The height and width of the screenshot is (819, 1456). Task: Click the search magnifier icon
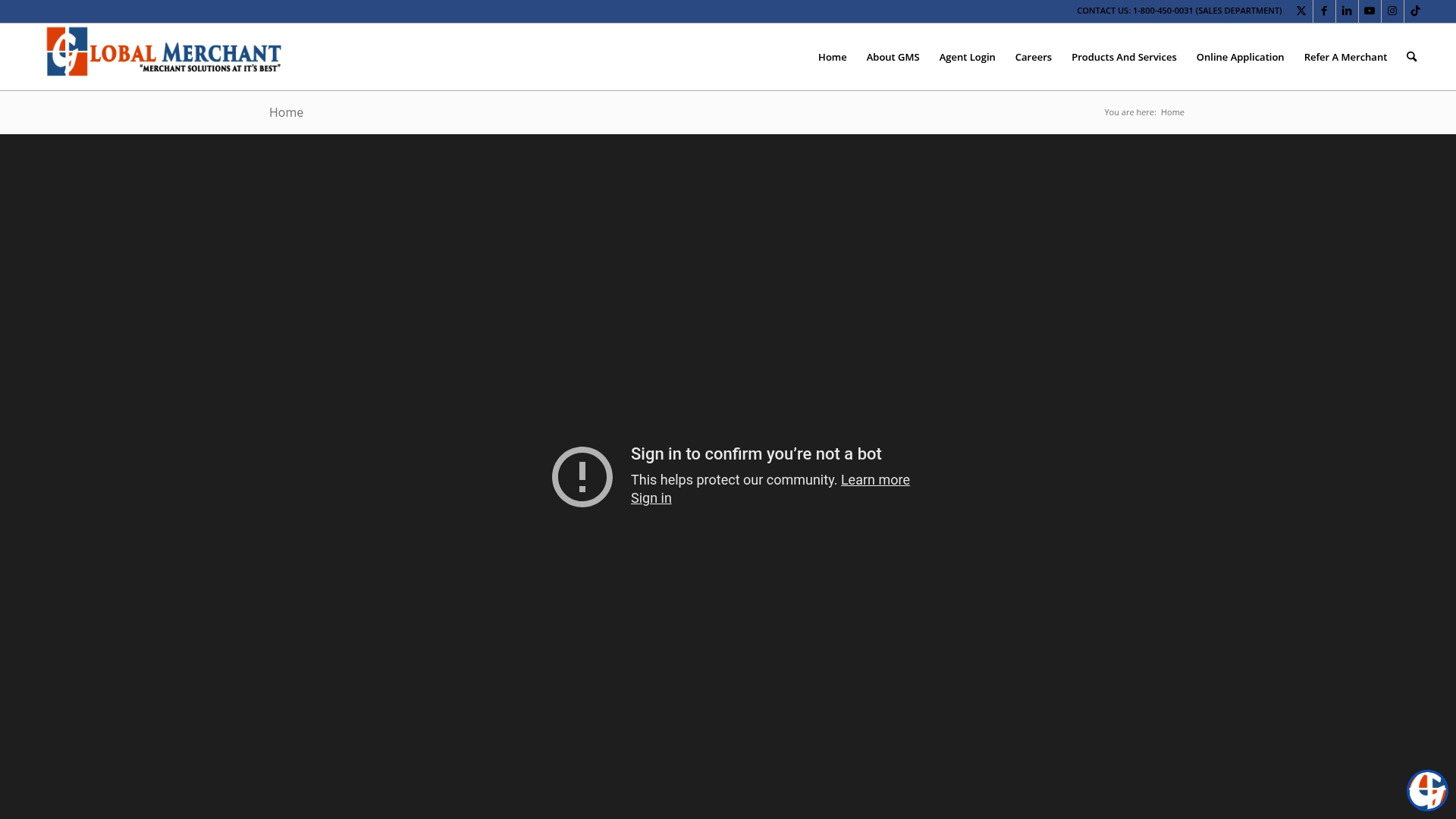tap(1411, 57)
